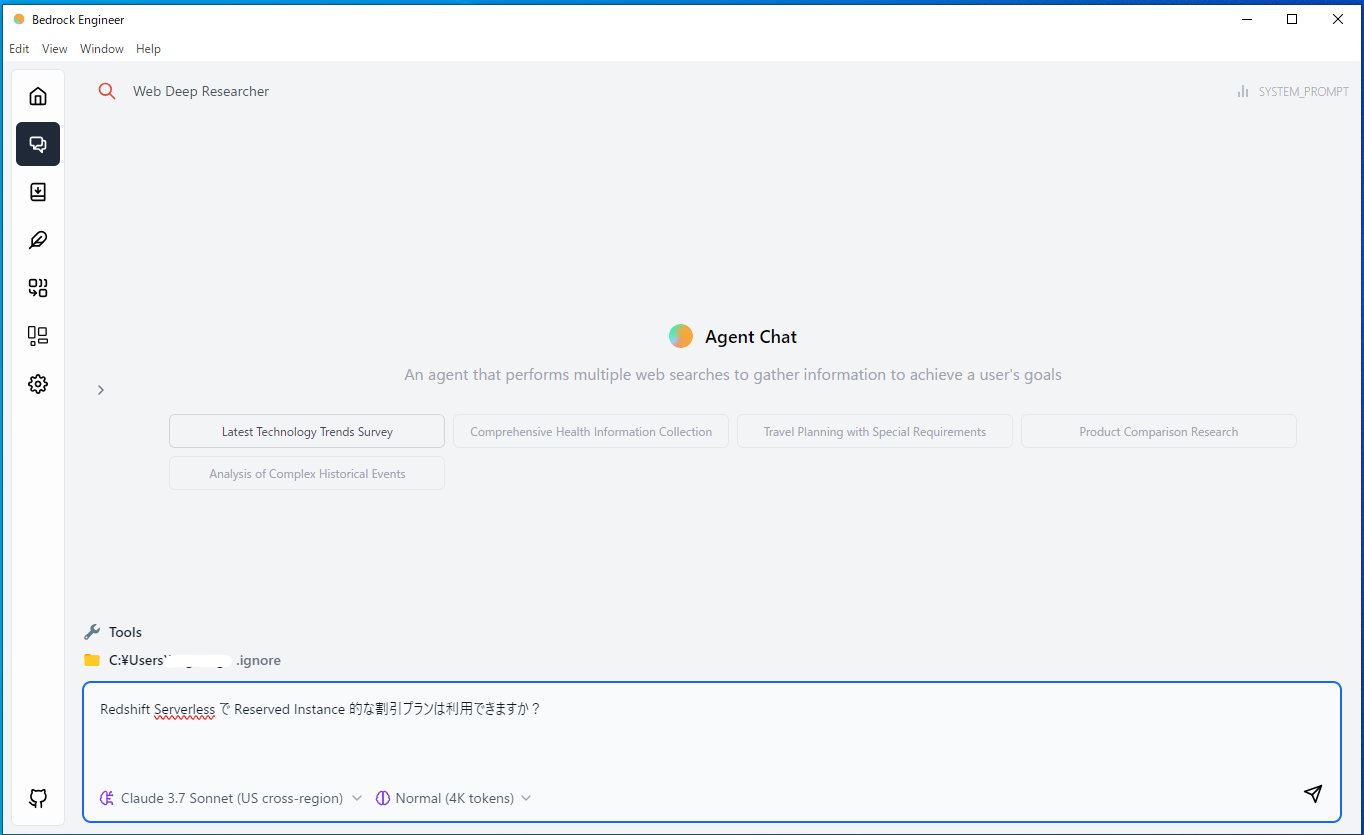Click the Bedrock Engineer title bar icon
Viewport: 1364px width, 835px height.
pyautogui.click(x=18, y=19)
